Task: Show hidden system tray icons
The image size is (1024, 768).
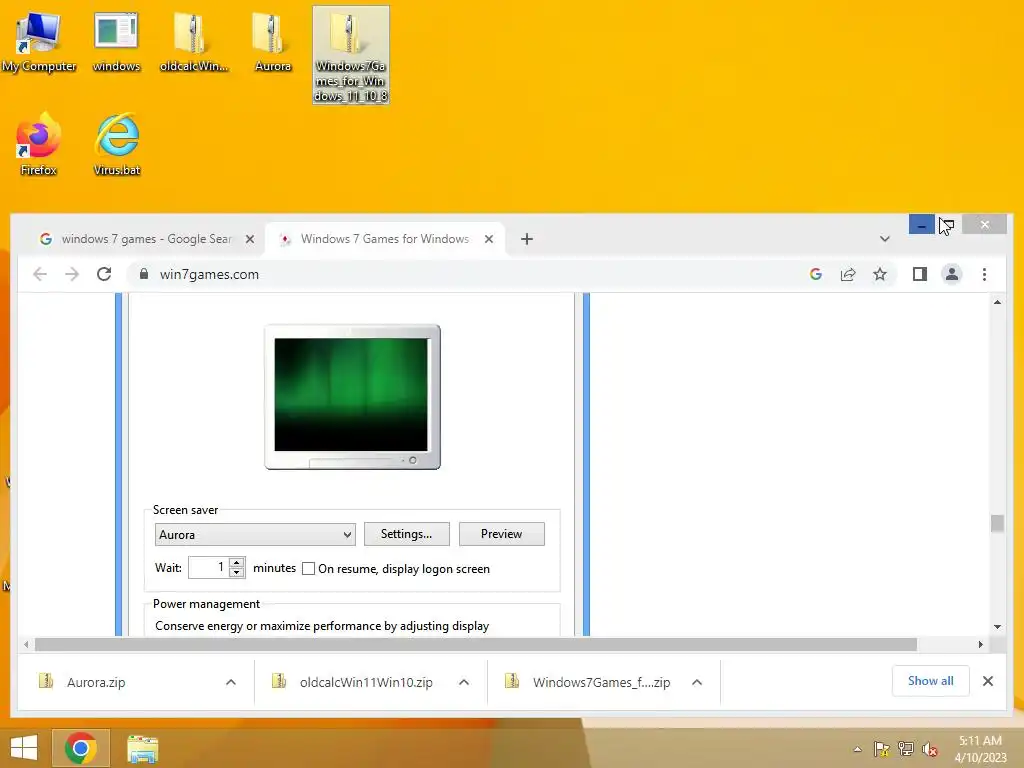Action: point(857,749)
